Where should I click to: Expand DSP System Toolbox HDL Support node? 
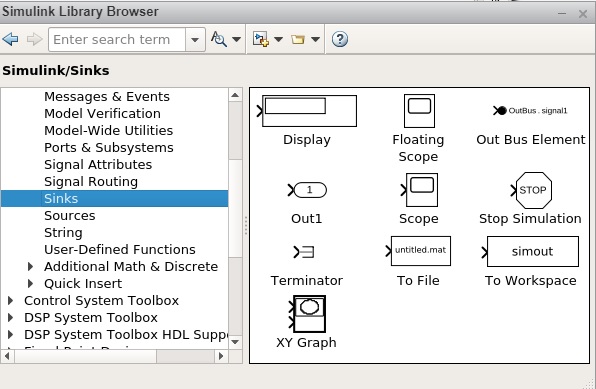click(11, 335)
